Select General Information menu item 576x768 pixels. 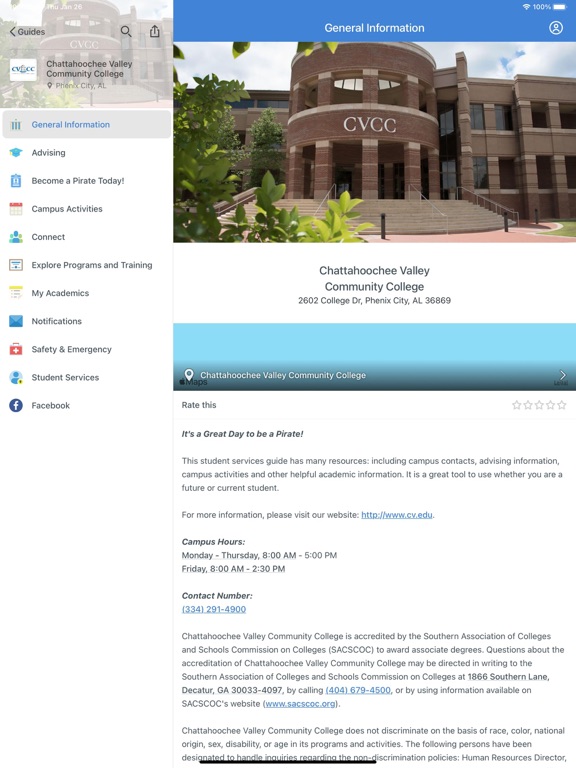tap(87, 124)
